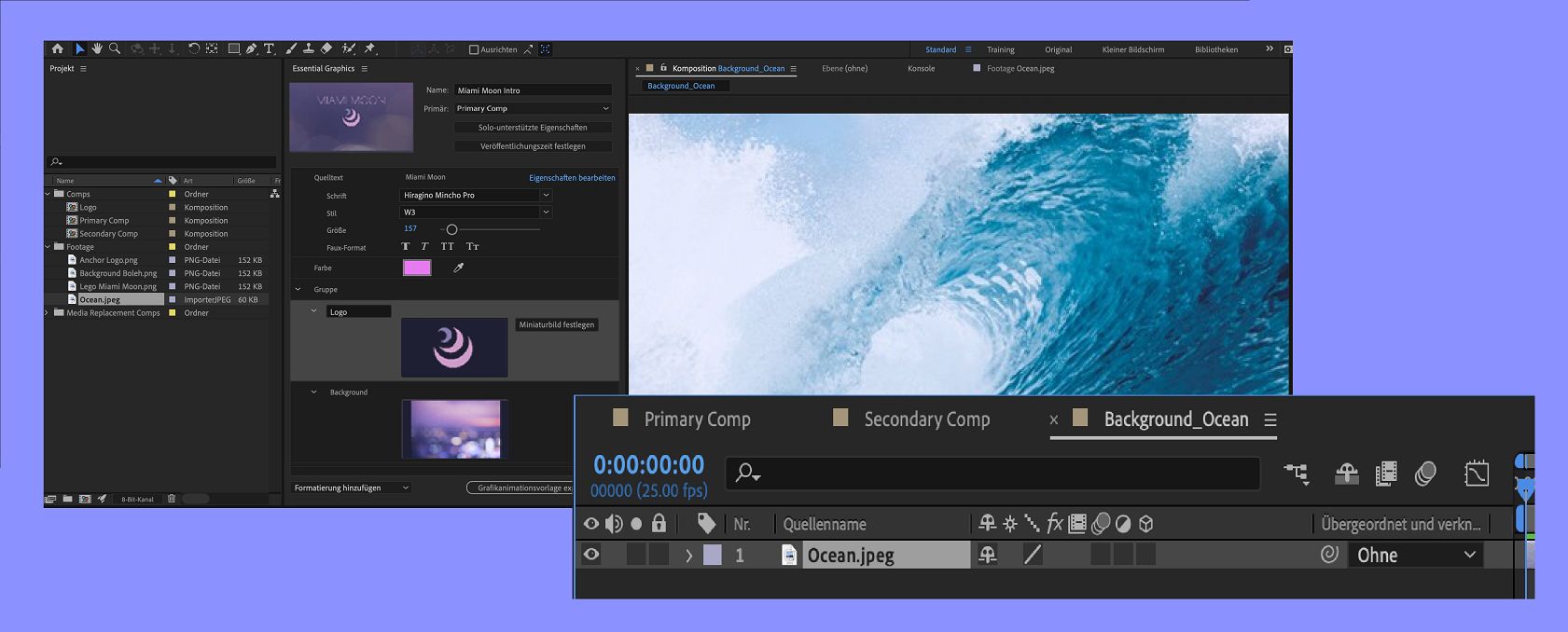Toggle the Ausrichten checkbox
Screen dimensions: 1568x632
point(474,49)
